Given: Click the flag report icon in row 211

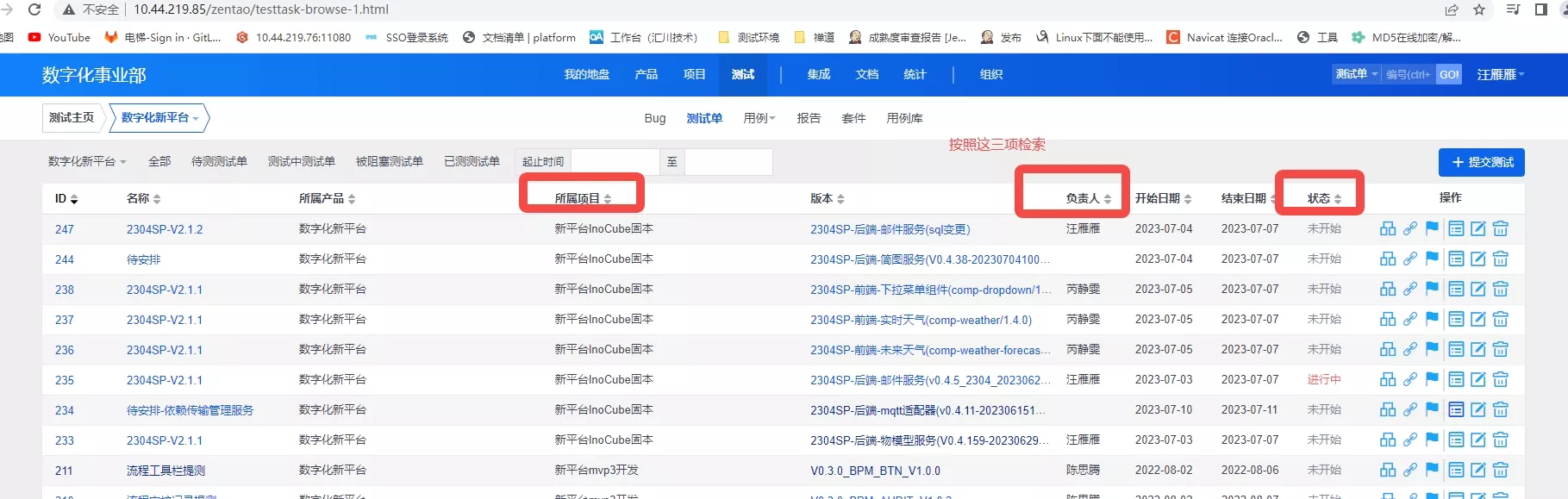Looking at the screenshot, I should 1432,471.
